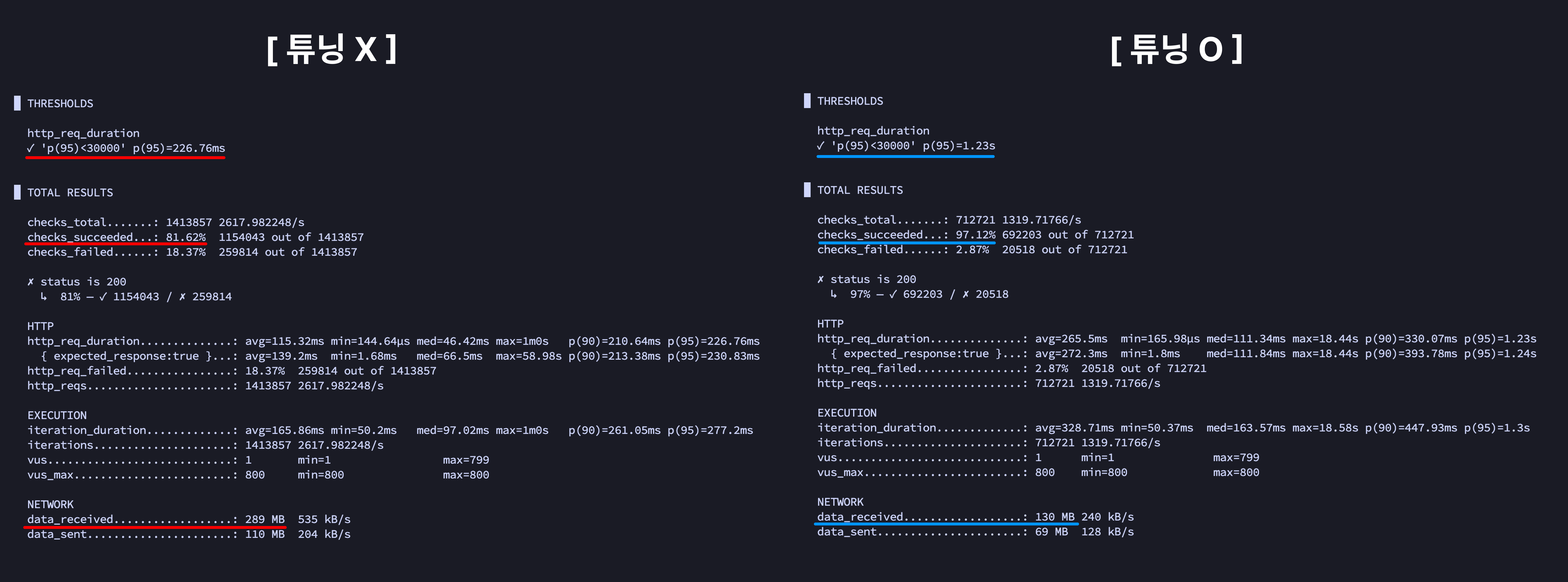1568x582 pixels.
Task: Click the left p(95)=226.76ms threshold result
Action: [179, 148]
